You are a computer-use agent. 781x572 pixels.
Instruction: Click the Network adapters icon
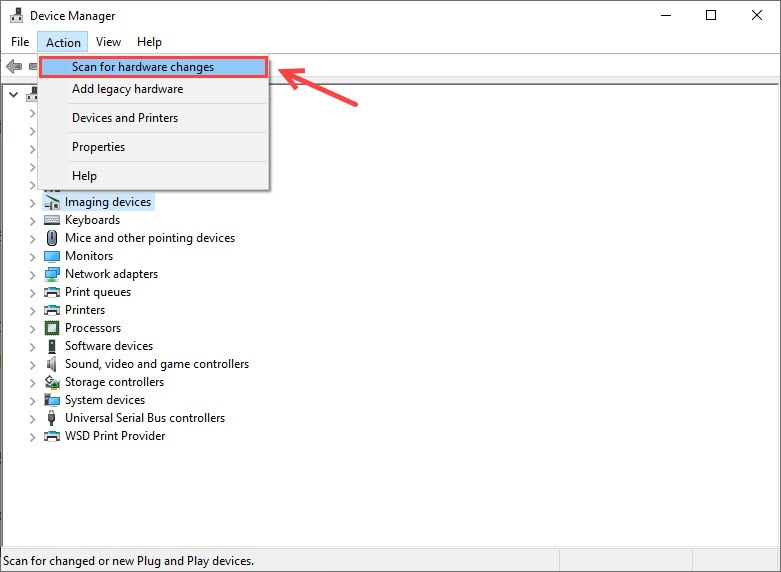coord(52,274)
